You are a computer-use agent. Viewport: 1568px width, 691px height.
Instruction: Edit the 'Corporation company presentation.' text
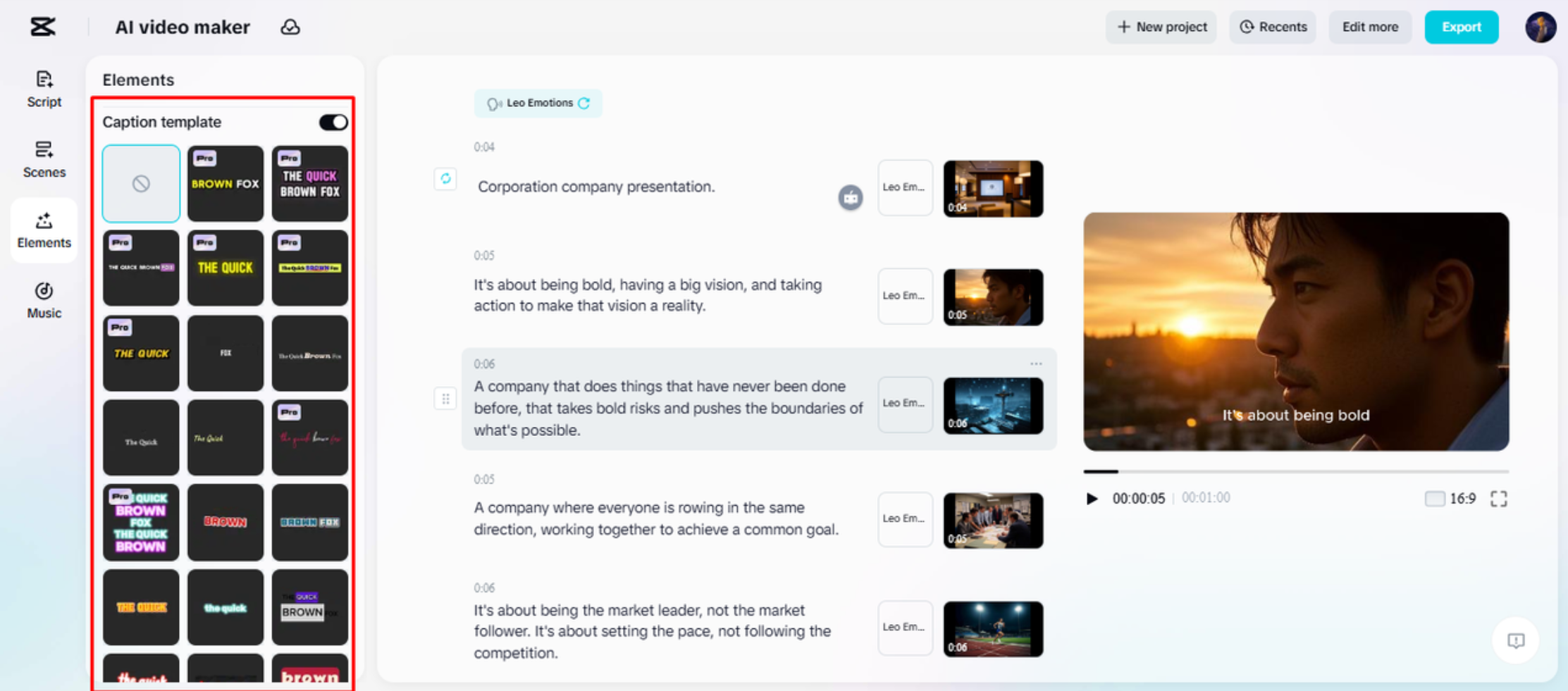tap(596, 187)
